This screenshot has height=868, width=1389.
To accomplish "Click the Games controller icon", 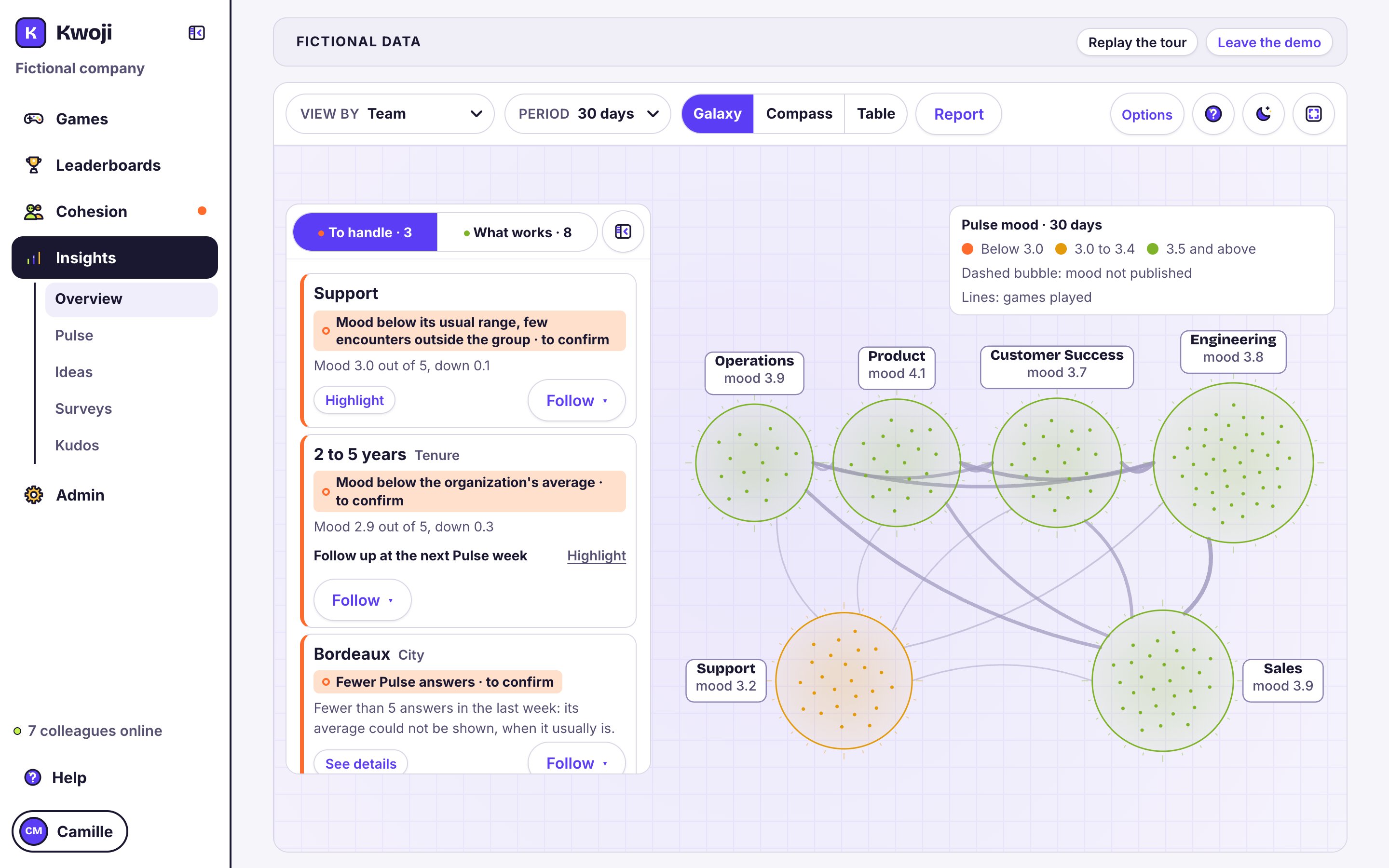I will click(x=33, y=119).
